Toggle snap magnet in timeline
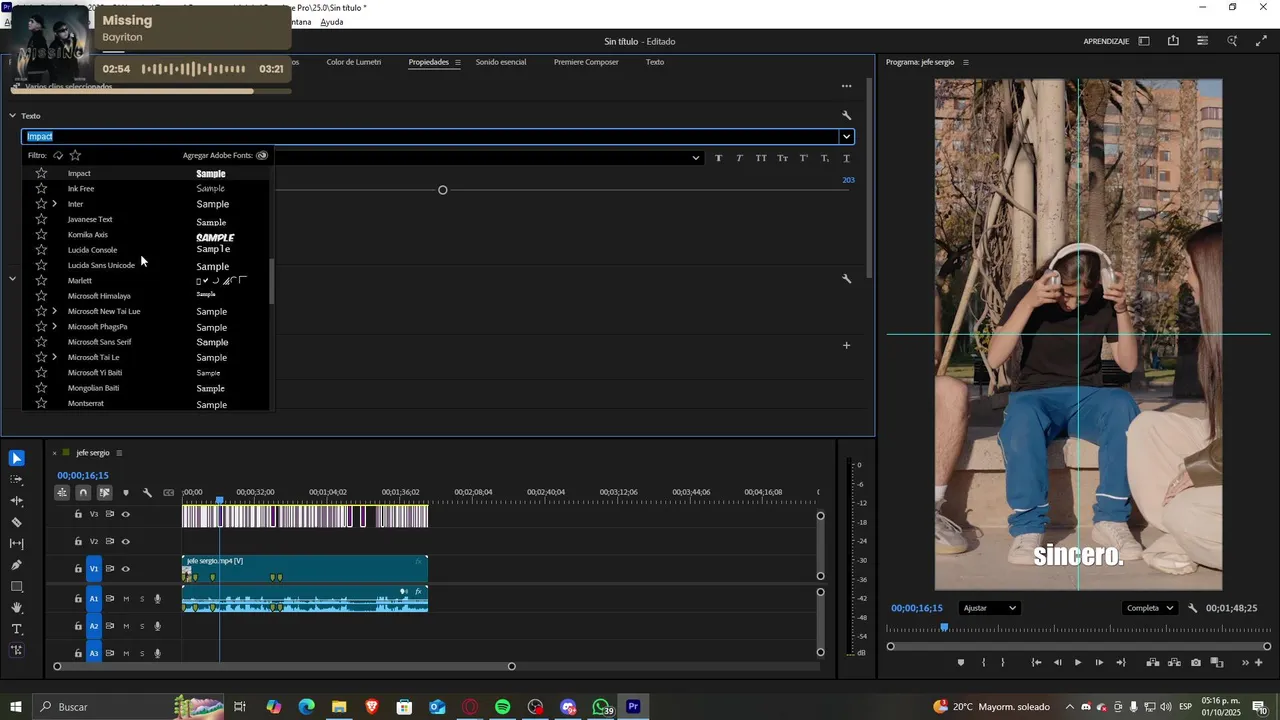The height and width of the screenshot is (720, 1280). [83, 492]
